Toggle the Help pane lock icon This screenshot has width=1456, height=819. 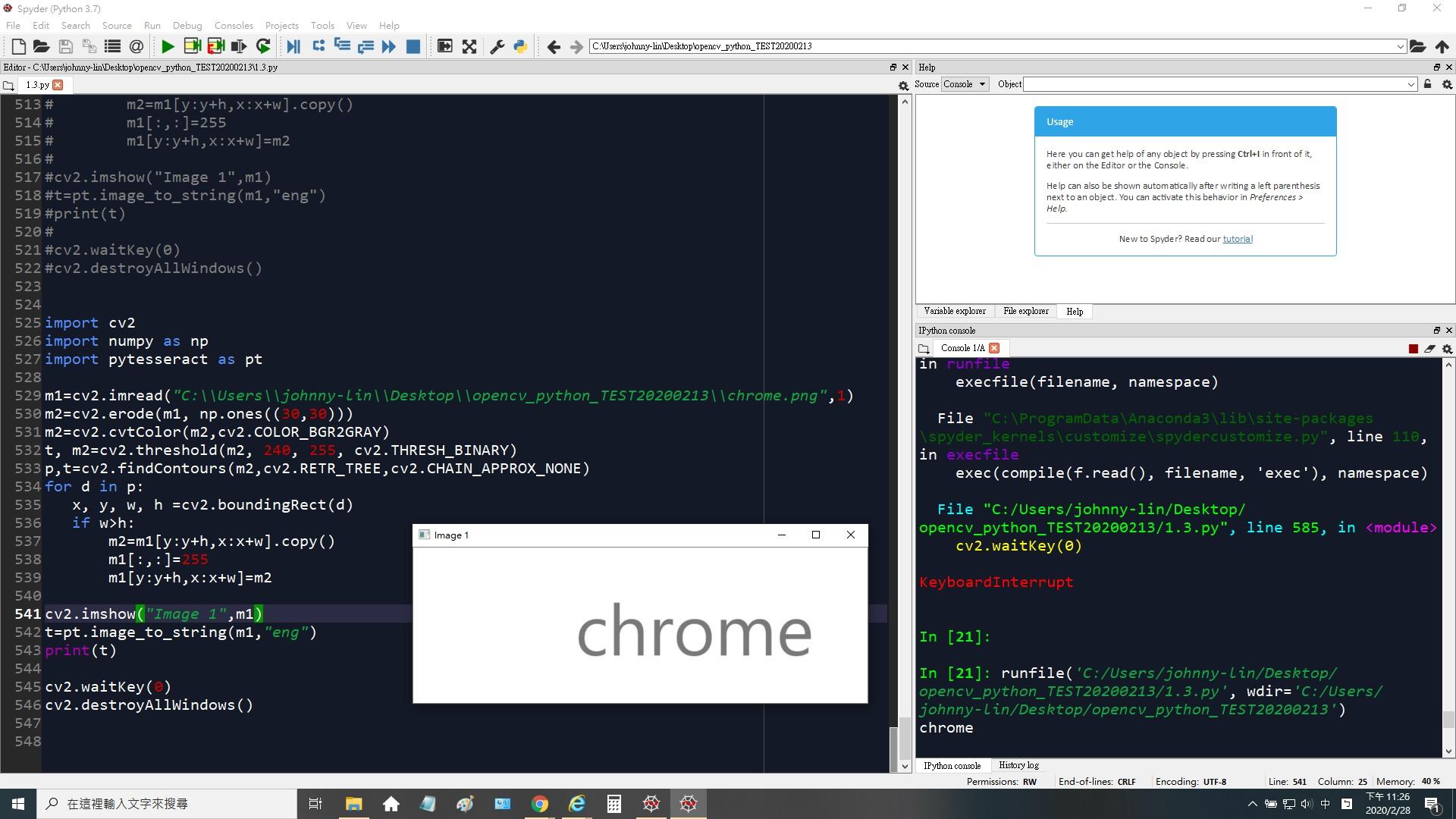1428,84
